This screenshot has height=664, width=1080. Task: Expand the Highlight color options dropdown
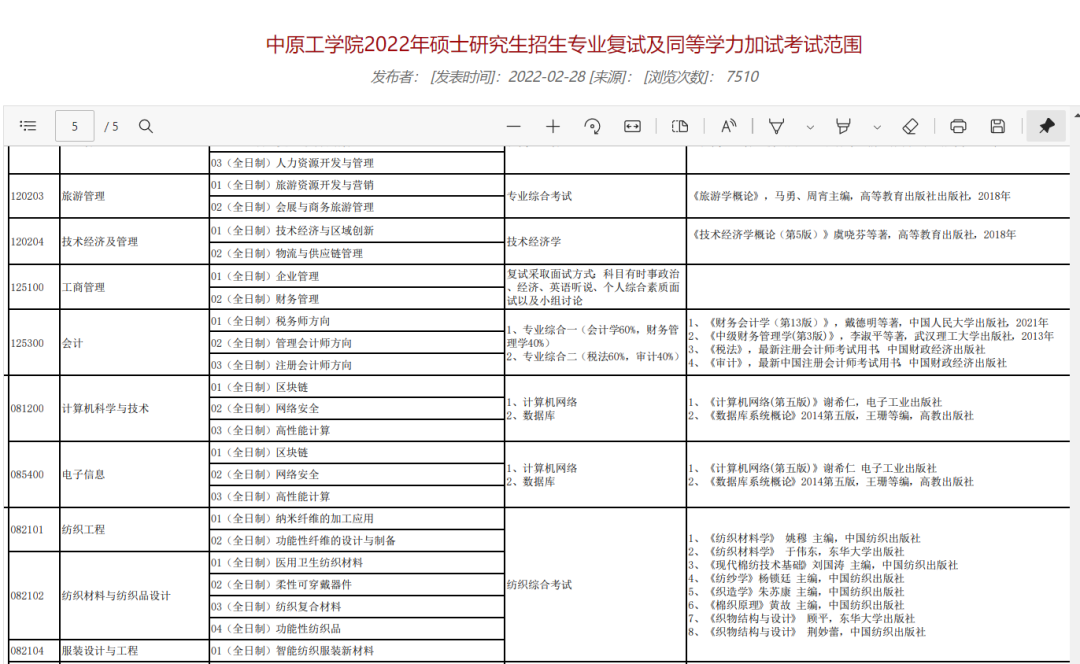pos(877,127)
